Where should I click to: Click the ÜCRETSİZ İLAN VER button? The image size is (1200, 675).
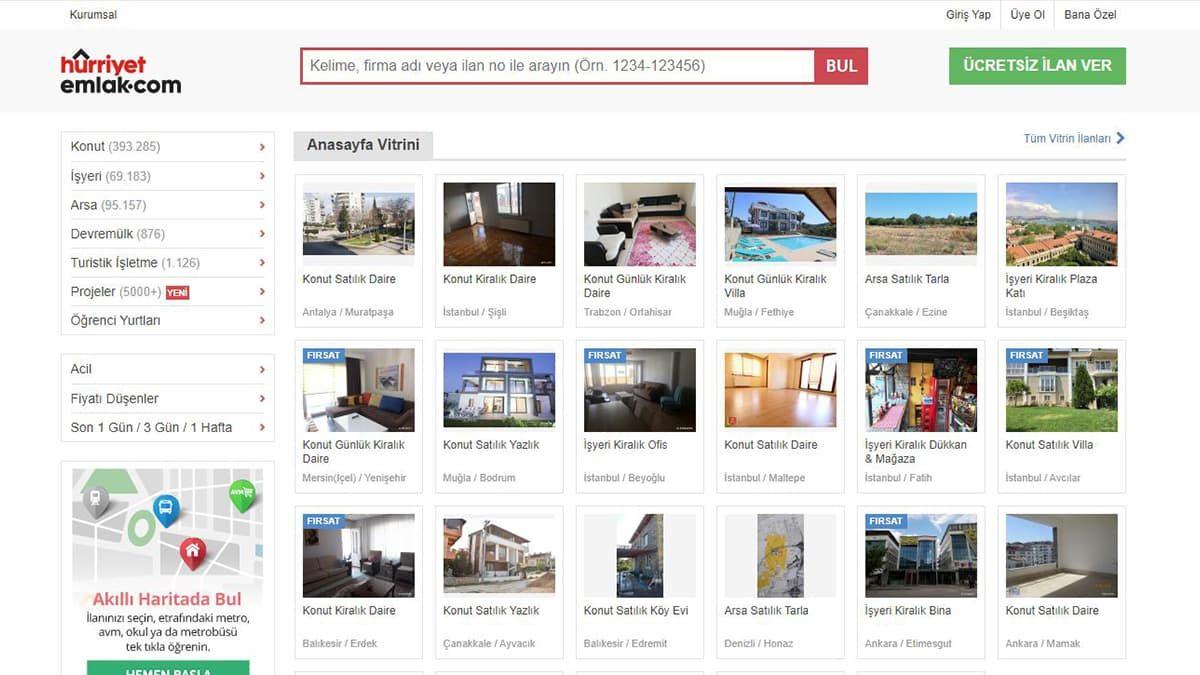click(x=1037, y=66)
